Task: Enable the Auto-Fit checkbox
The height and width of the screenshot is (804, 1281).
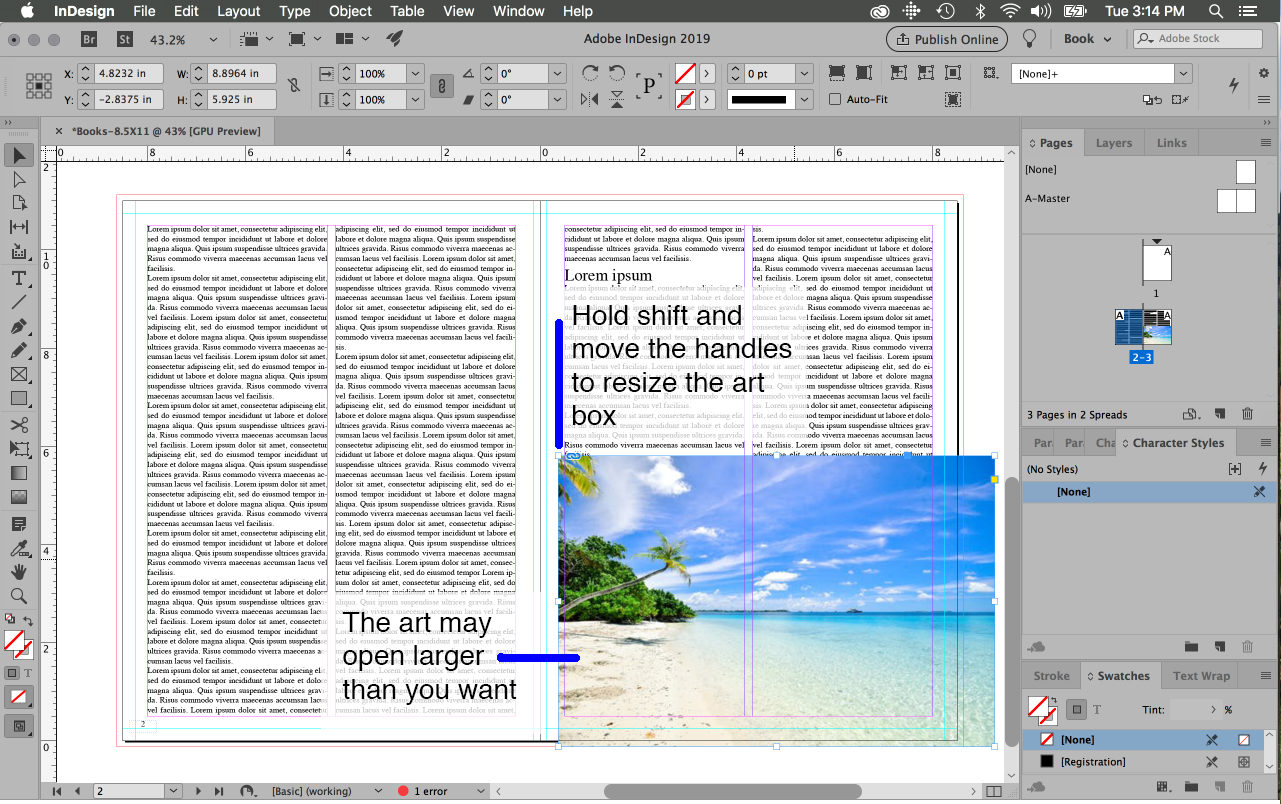Action: [835, 99]
